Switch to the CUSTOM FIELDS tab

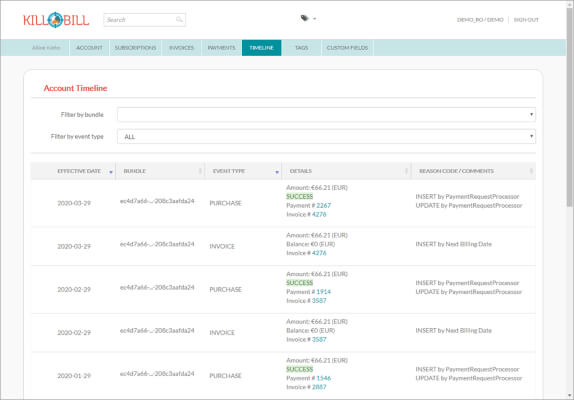click(347, 48)
